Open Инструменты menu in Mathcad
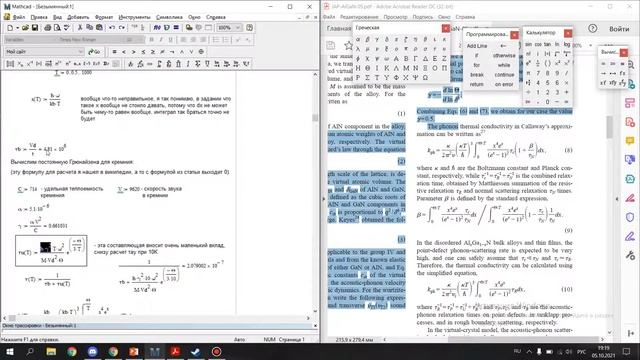The height and width of the screenshot is (360, 640). [x=134, y=17]
